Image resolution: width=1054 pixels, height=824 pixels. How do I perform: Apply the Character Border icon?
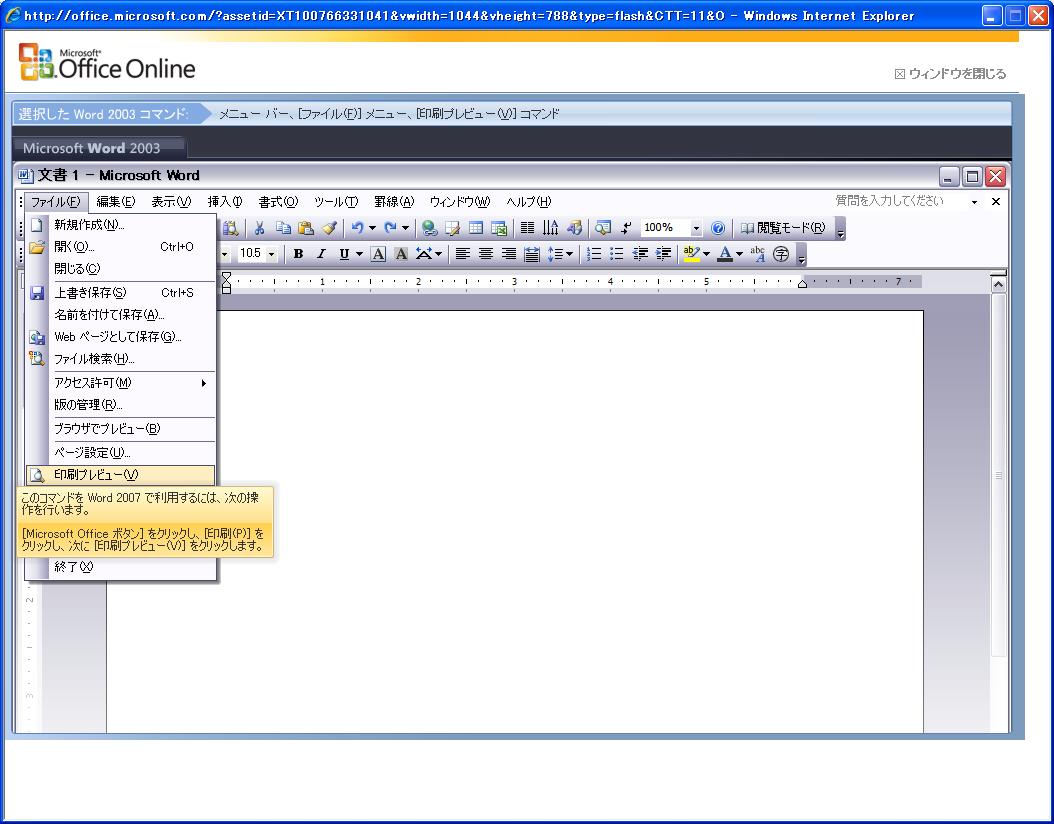point(378,253)
